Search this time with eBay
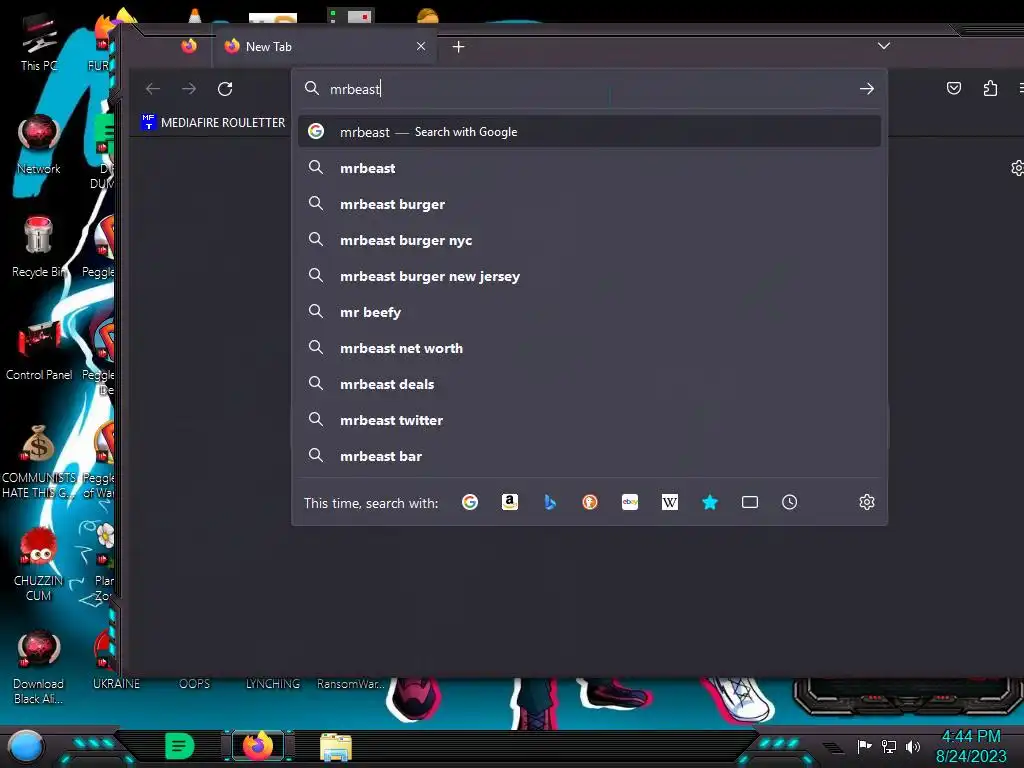Viewport: 1024px width, 768px height. 630,502
